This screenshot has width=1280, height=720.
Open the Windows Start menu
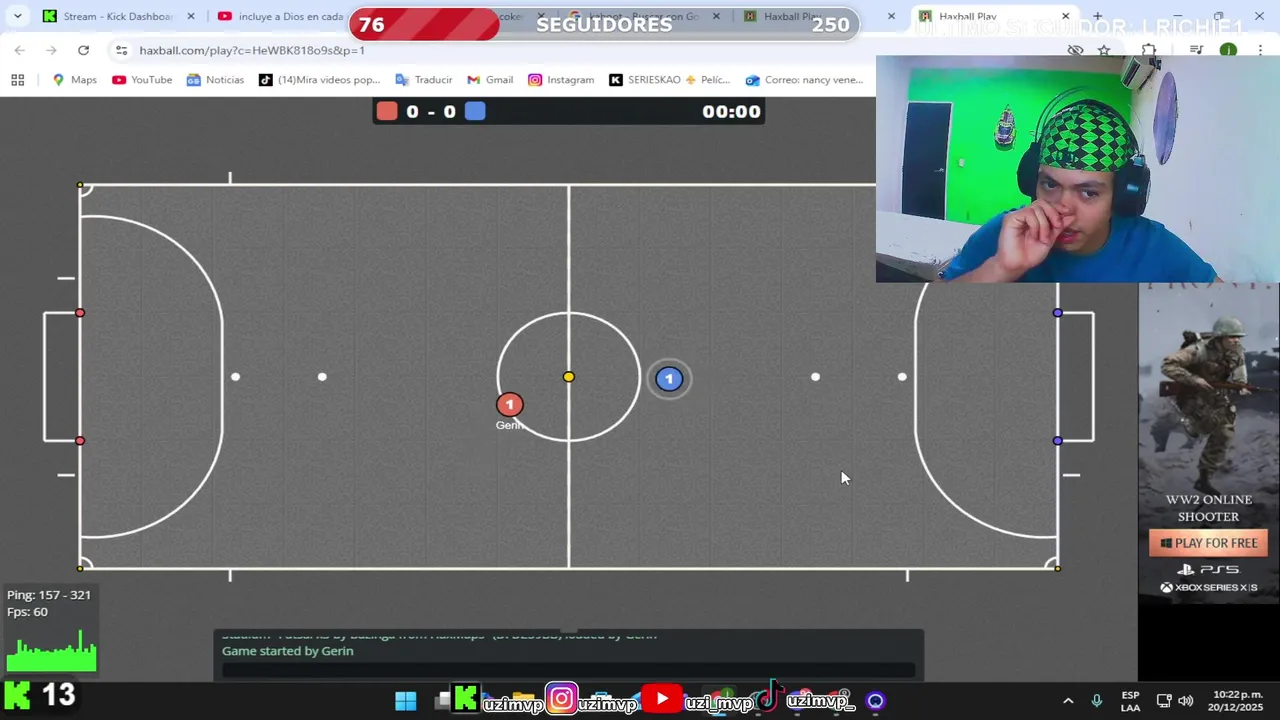tap(405, 701)
